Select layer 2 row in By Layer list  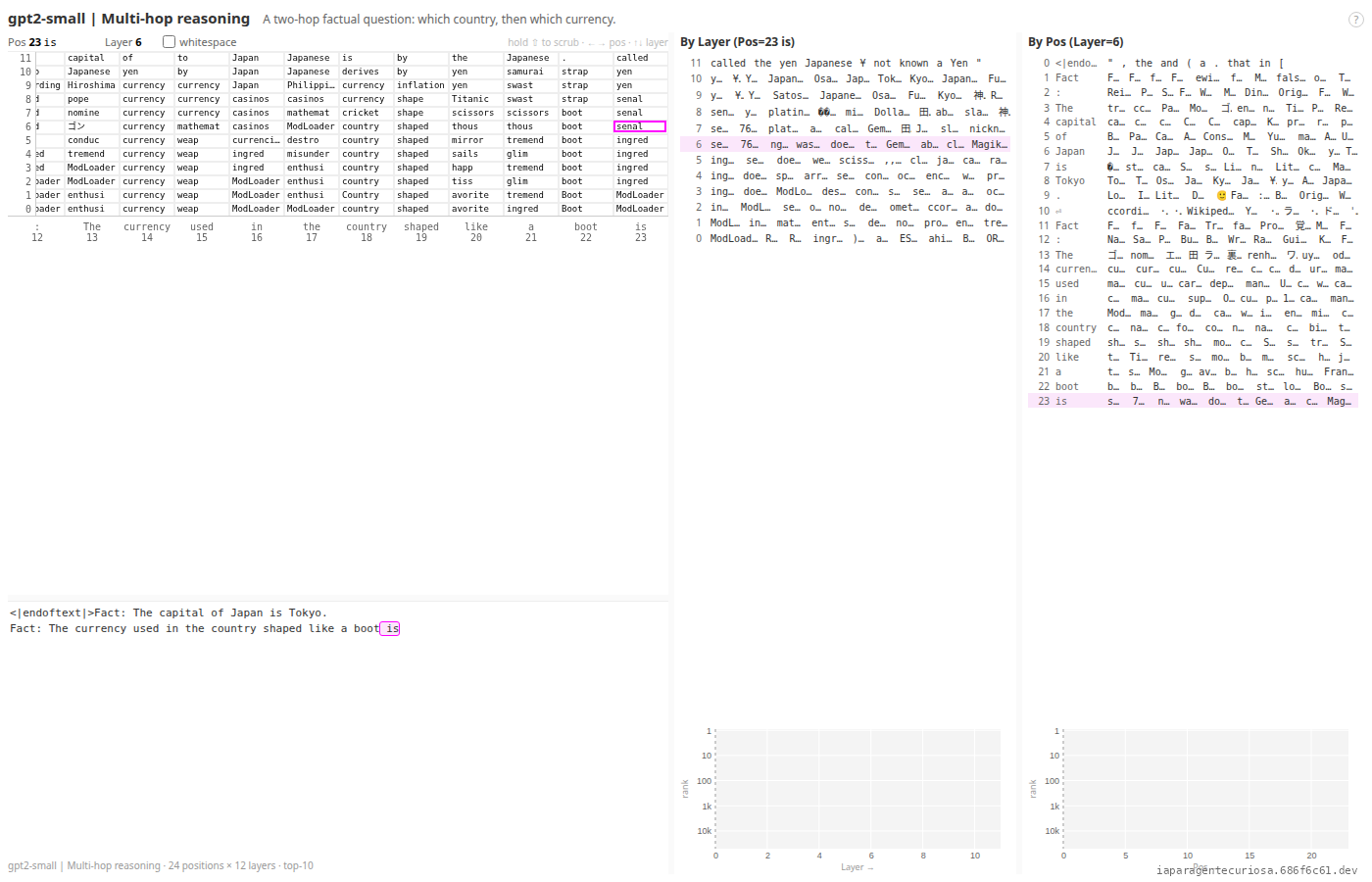(845, 207)
